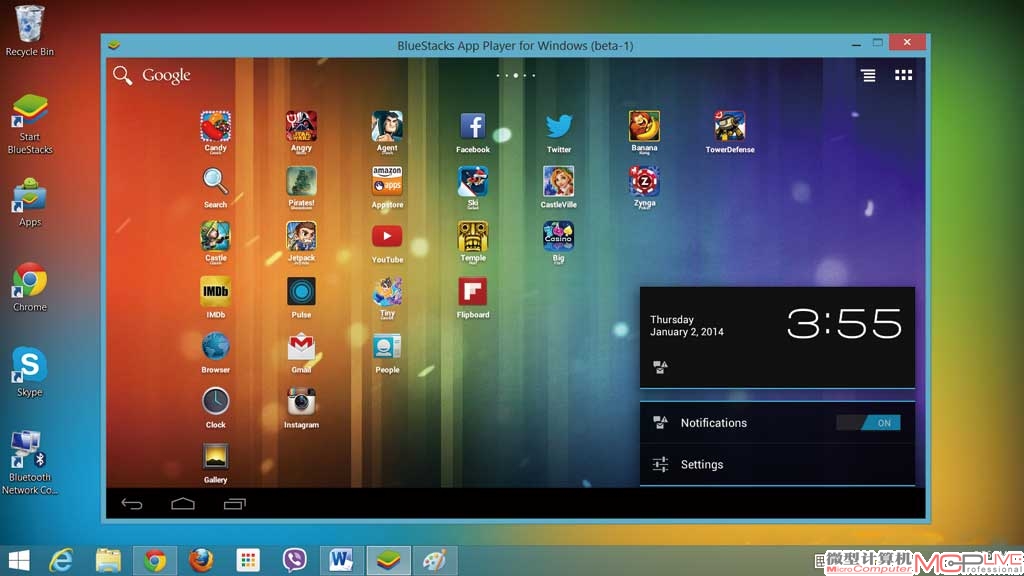Launch Angry Birds Star Wars
The width and height of the screenshot is (1024, 576).
(x=301, y=127)
